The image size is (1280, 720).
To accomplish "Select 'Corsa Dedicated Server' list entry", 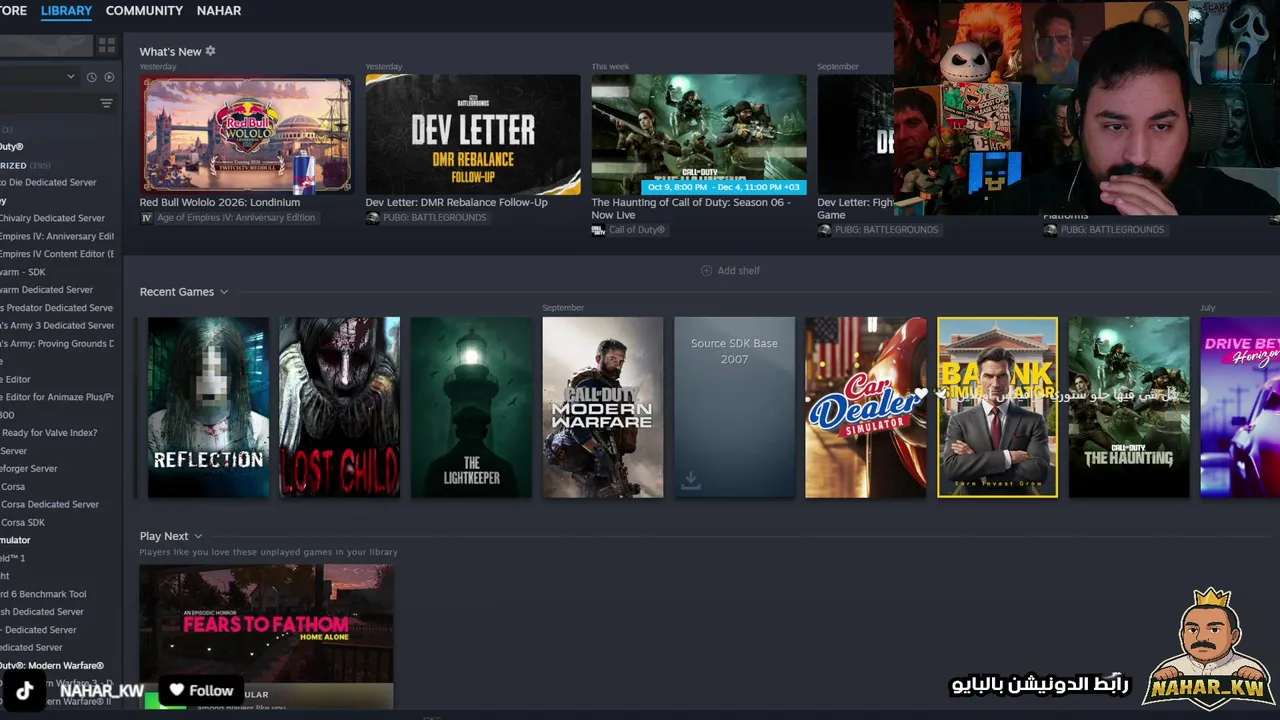I will (50, 505).
